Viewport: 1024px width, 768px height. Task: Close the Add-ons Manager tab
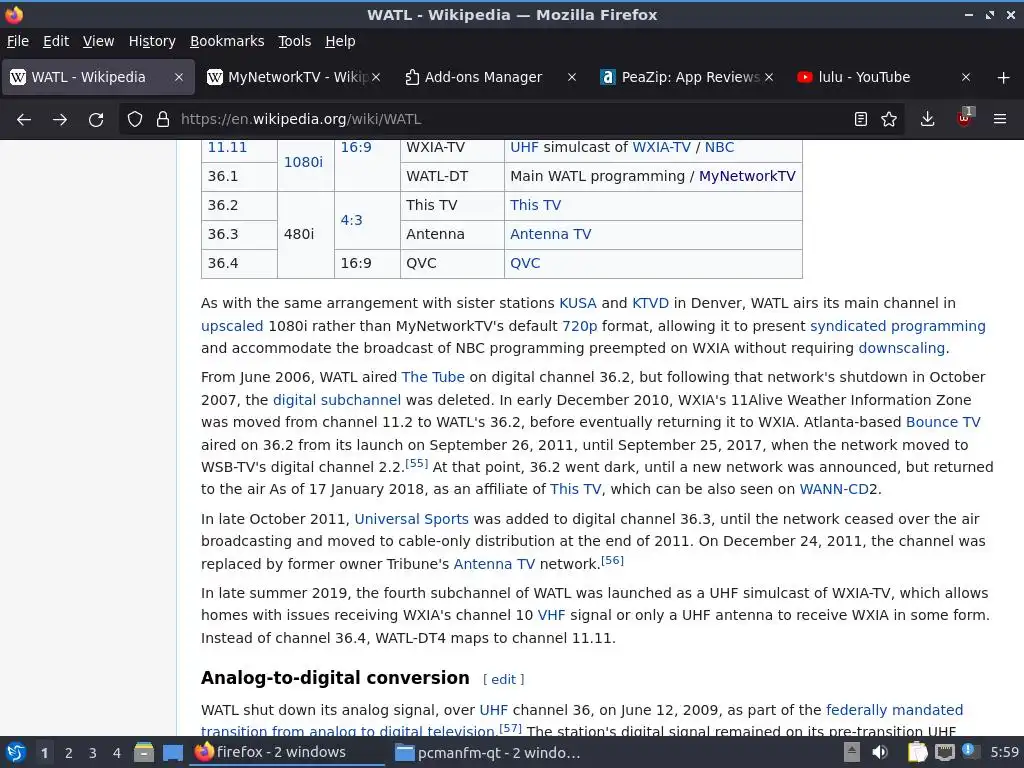click(571, 77)
